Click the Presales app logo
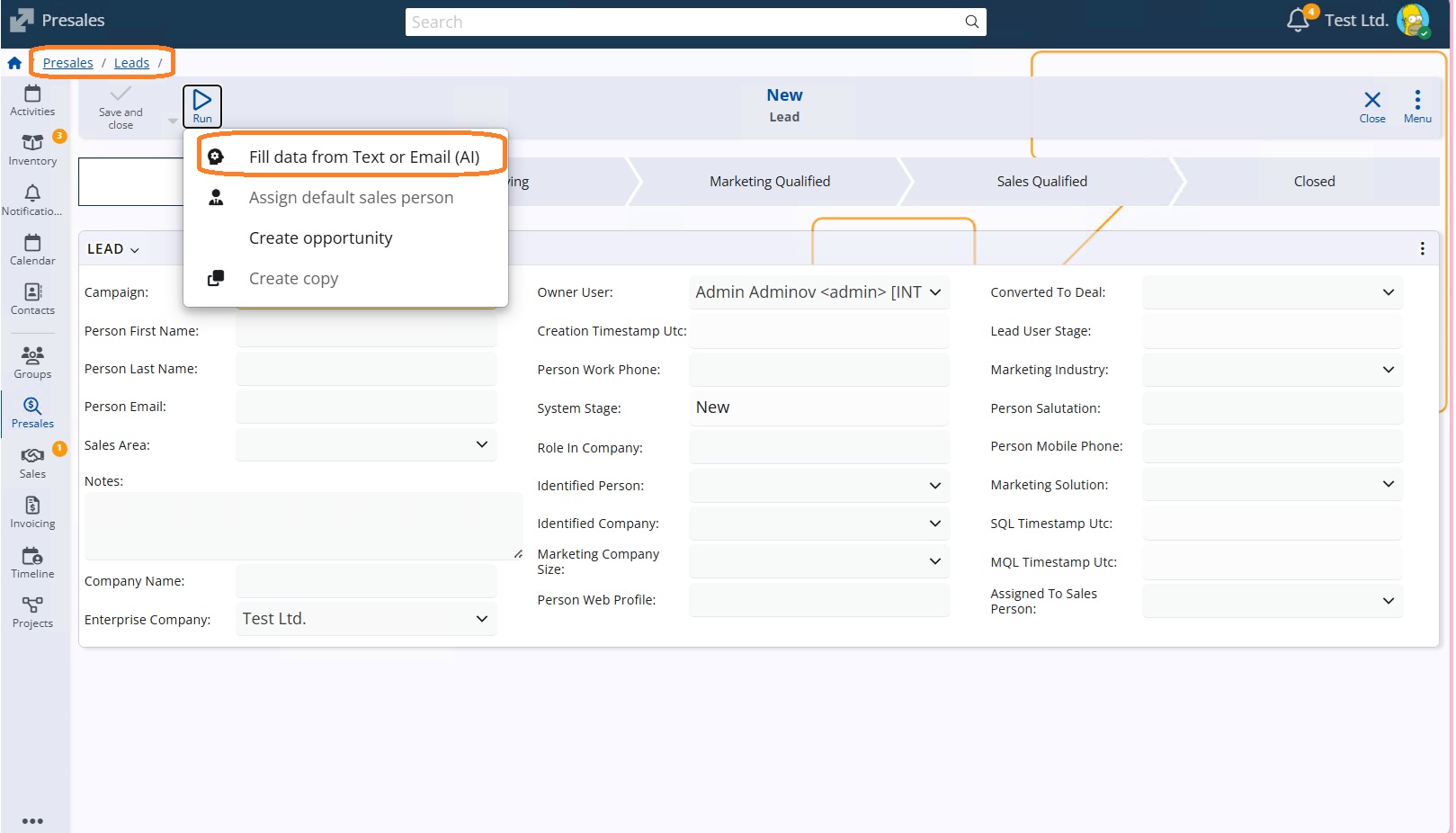The height and width of the screenshot is (833, 1456). click(x=22, y=20)
